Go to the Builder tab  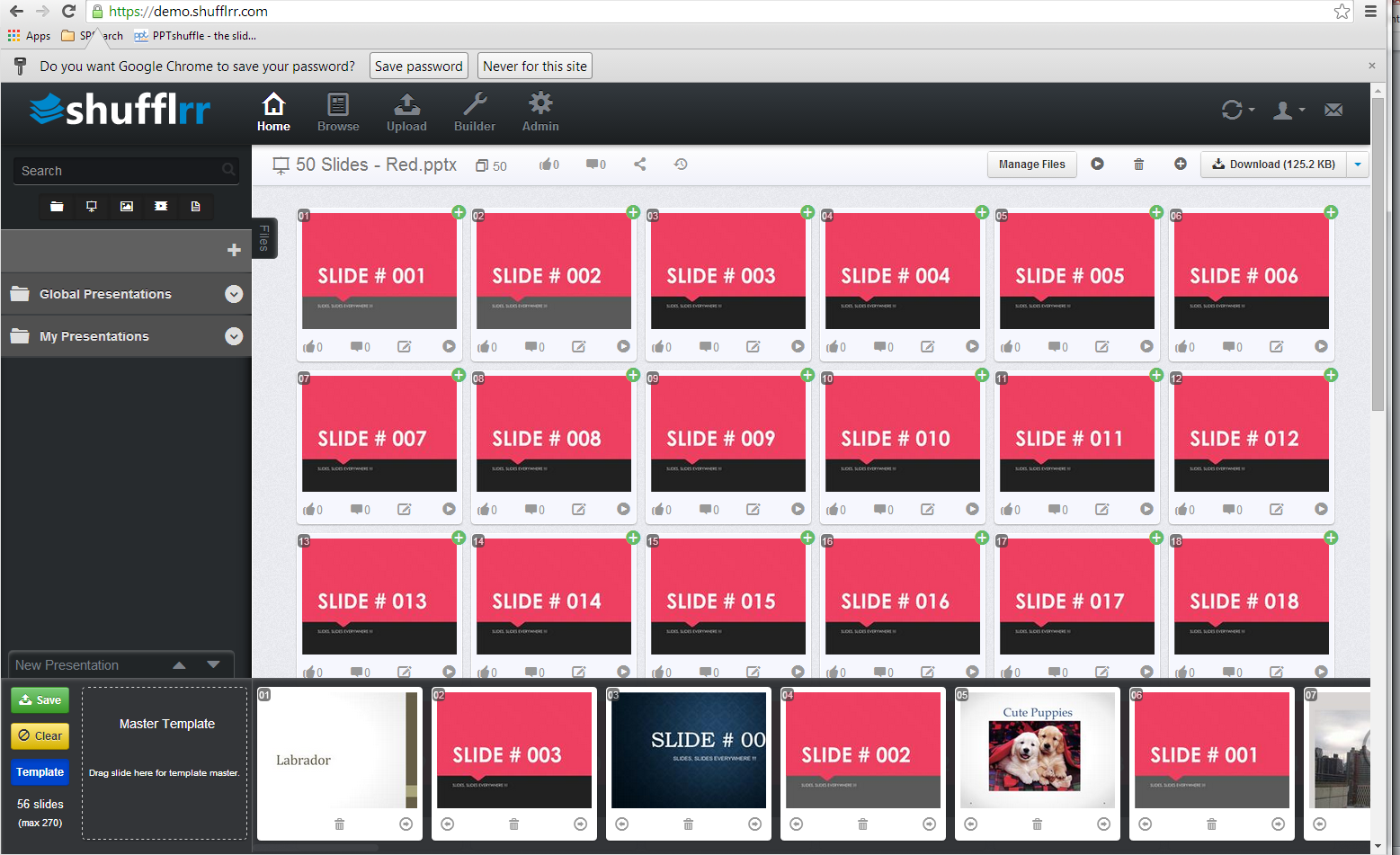(474, 112)
